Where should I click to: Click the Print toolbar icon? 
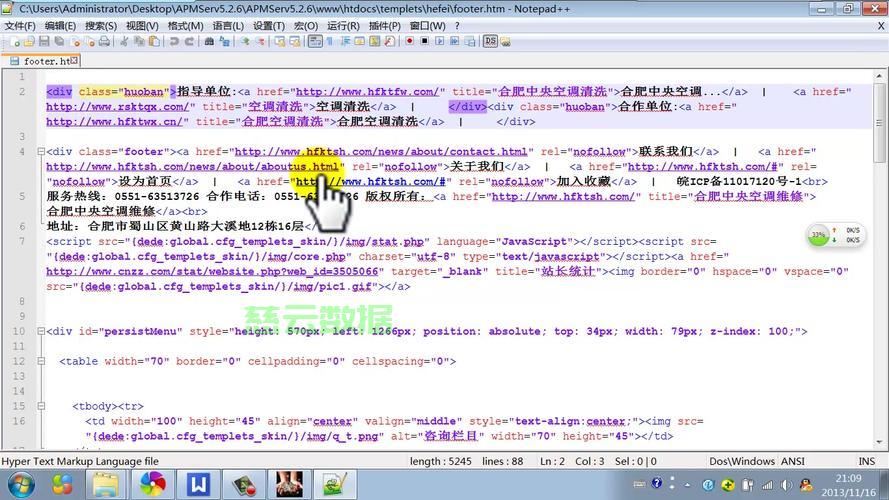104,41
